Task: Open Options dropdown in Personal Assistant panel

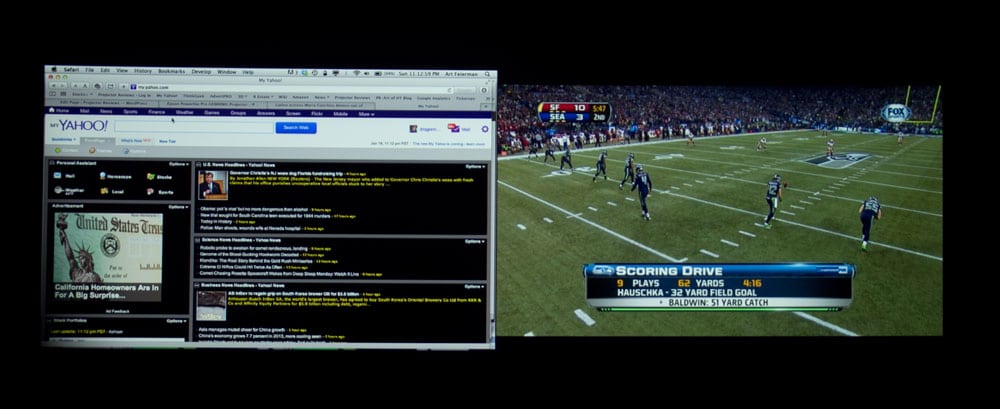Action: [179, 163]
